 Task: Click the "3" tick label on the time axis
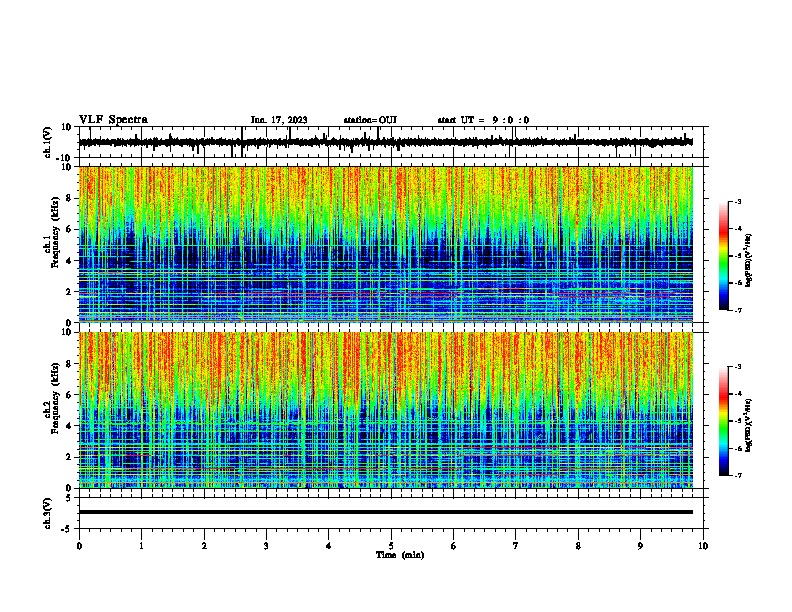266,546
